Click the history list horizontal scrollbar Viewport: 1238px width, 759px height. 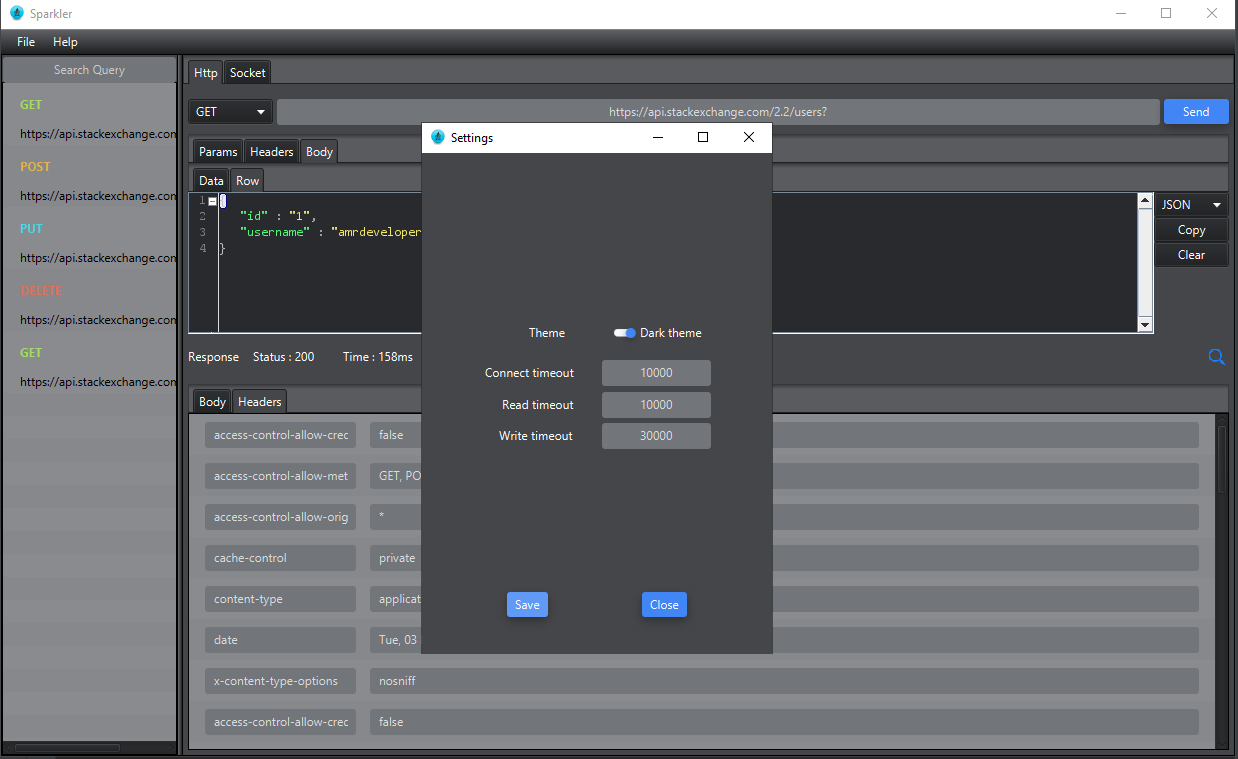tap(67, 748)
